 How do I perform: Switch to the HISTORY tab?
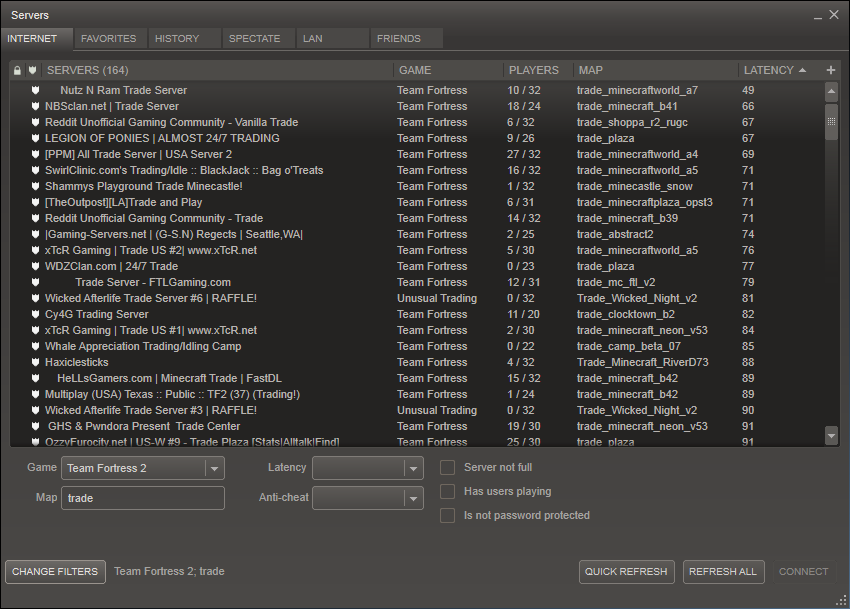coord(184,39)
